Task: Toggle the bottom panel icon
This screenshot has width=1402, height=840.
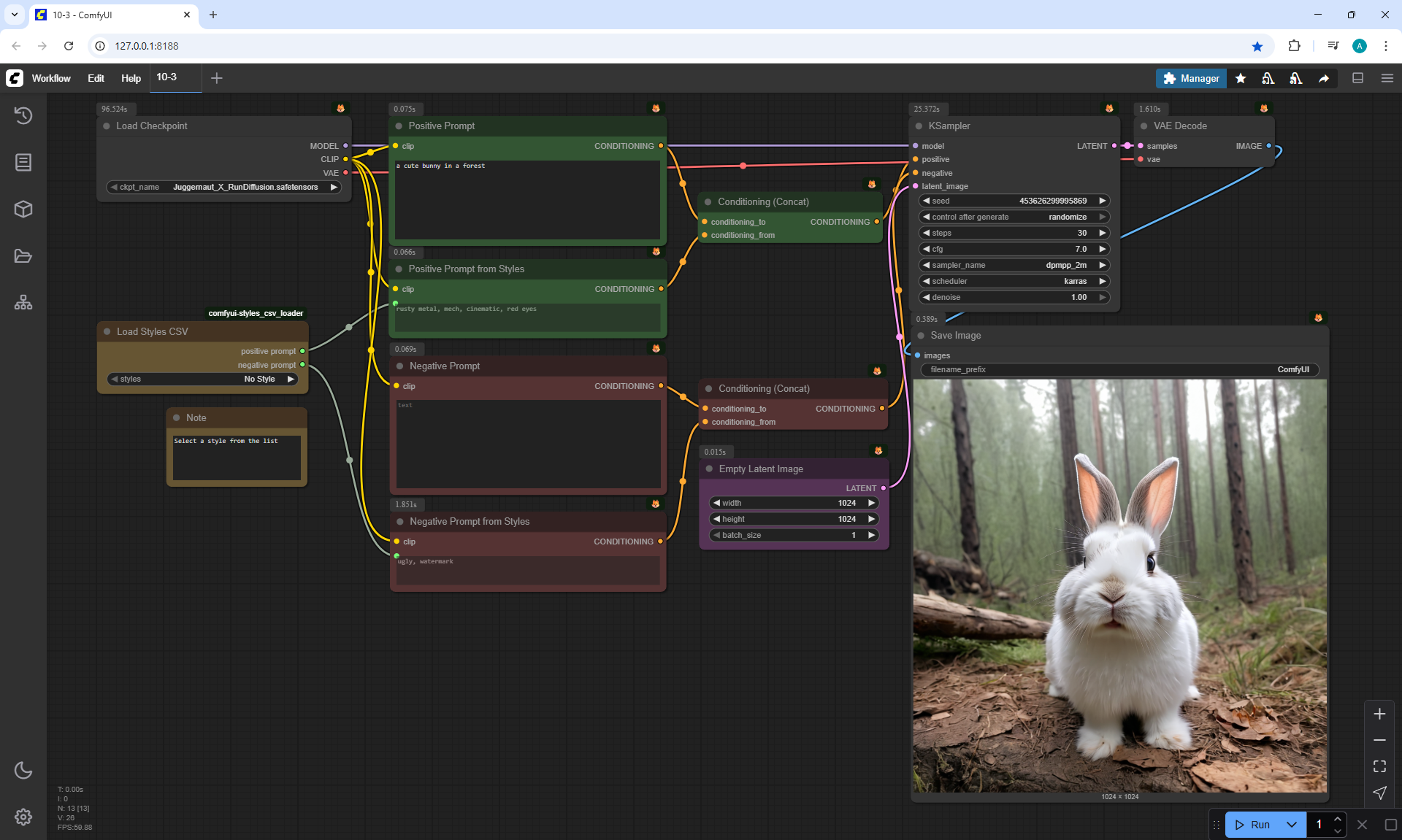Action: pyautogui.click(x=1357, y=78)
